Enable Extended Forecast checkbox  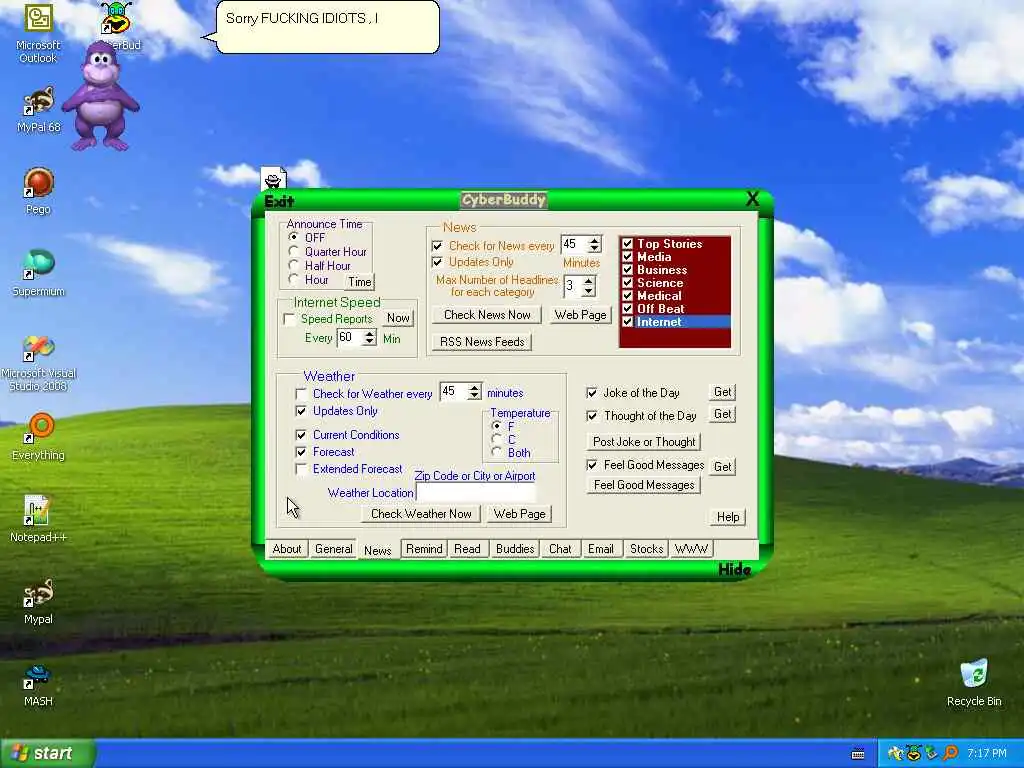301,469
